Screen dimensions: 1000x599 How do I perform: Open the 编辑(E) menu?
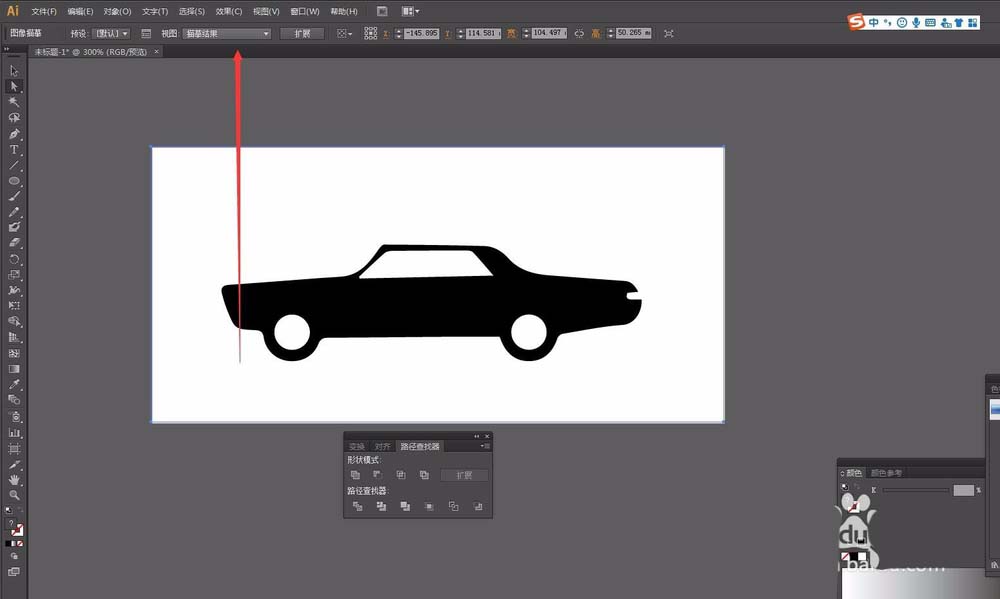tap(80, 11)
